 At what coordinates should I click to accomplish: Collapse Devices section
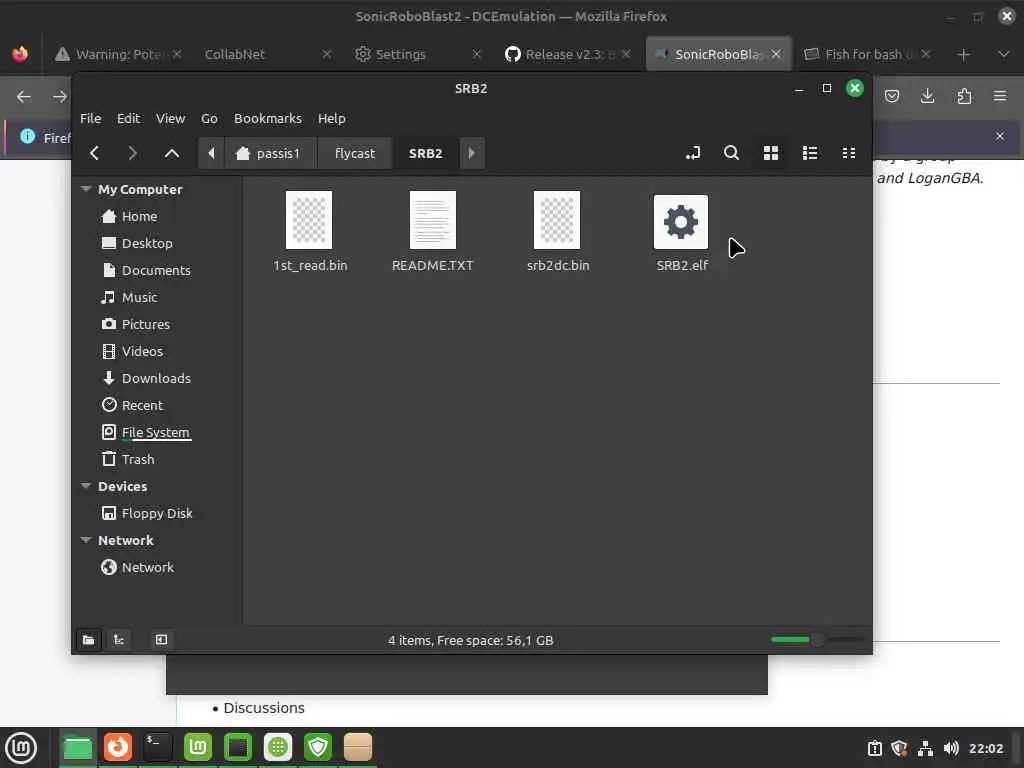click(x=86, y=486)
